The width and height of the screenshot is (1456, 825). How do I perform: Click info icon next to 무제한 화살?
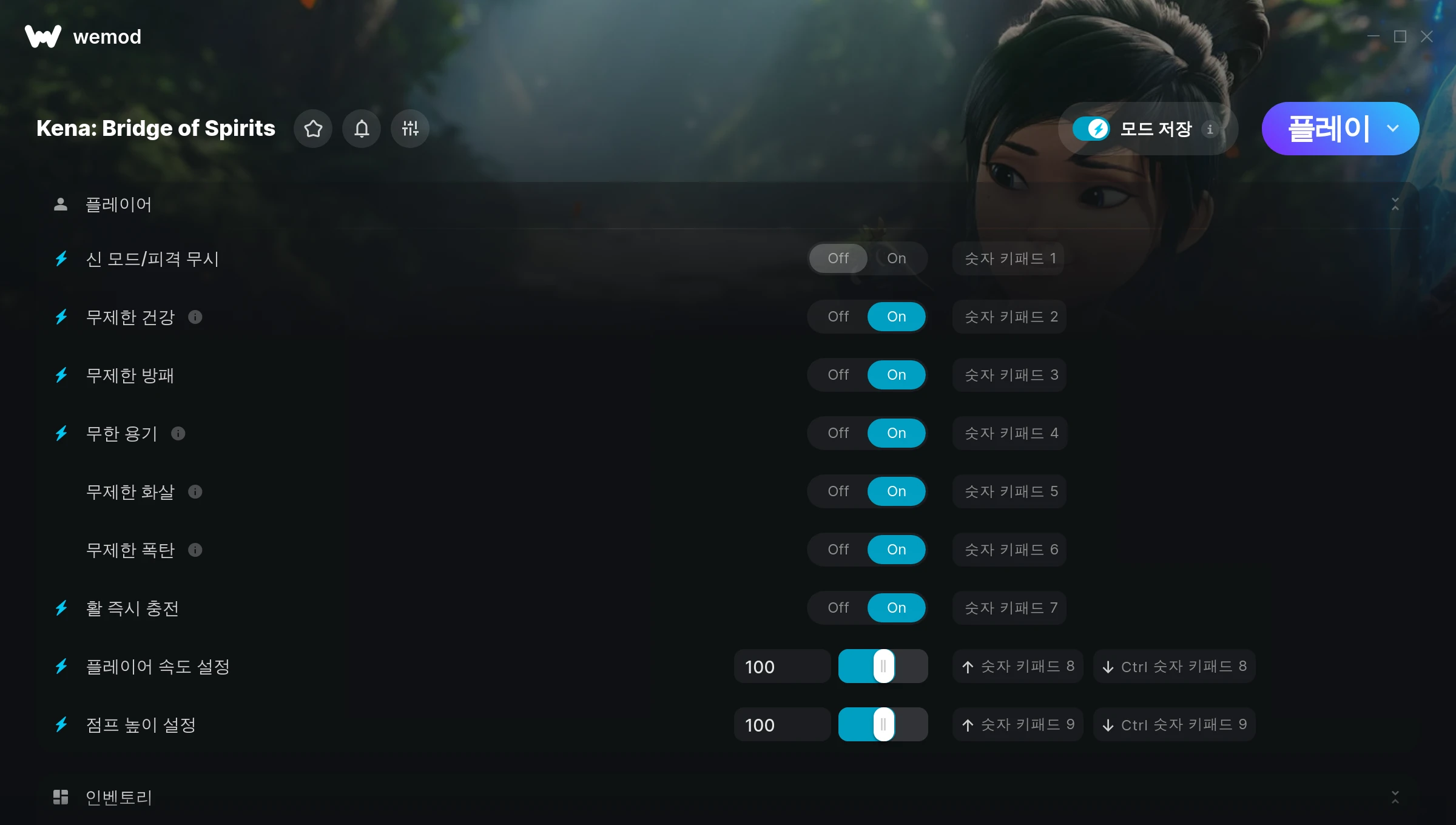pos(195,491)
